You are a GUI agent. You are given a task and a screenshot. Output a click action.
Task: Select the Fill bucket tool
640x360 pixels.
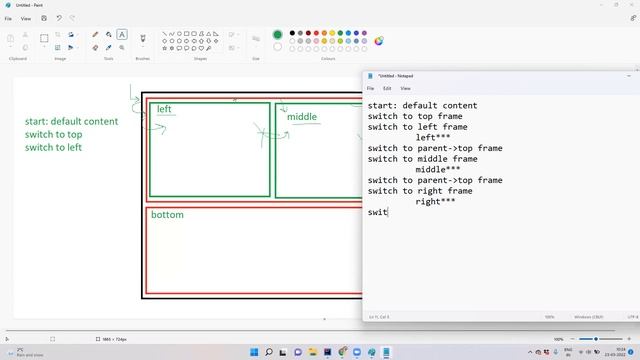pyautogui.click(x=109, y=35)
